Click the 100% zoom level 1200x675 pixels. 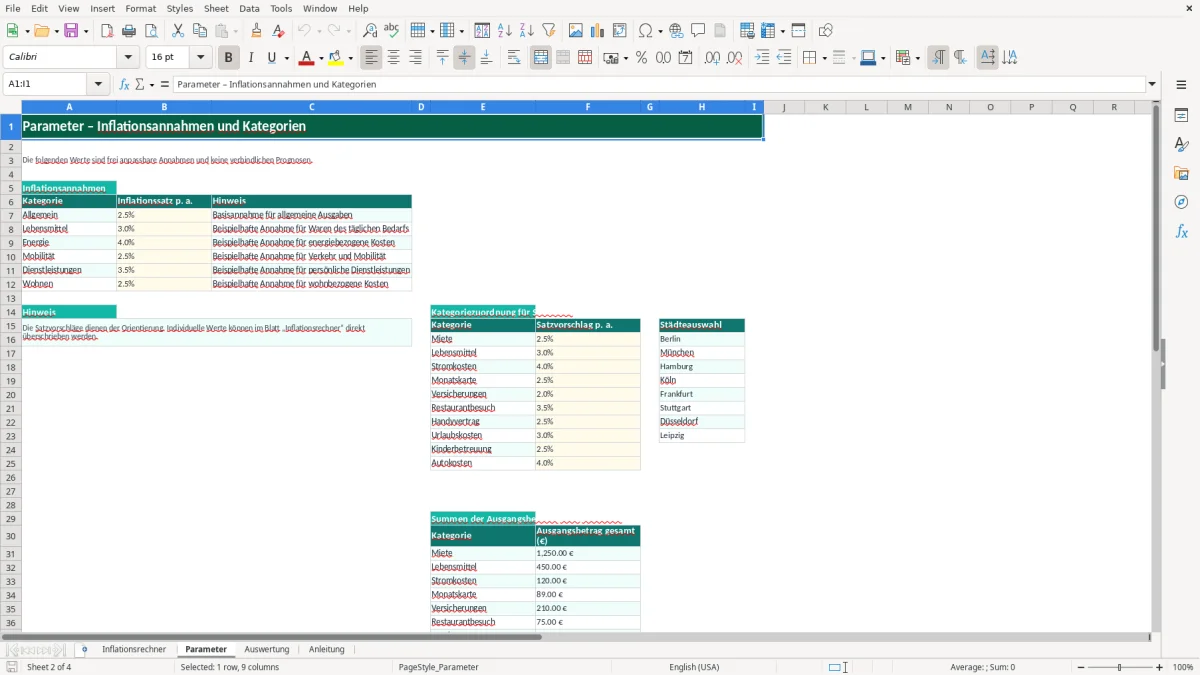pyautogui.click(x=1183, y=667)
